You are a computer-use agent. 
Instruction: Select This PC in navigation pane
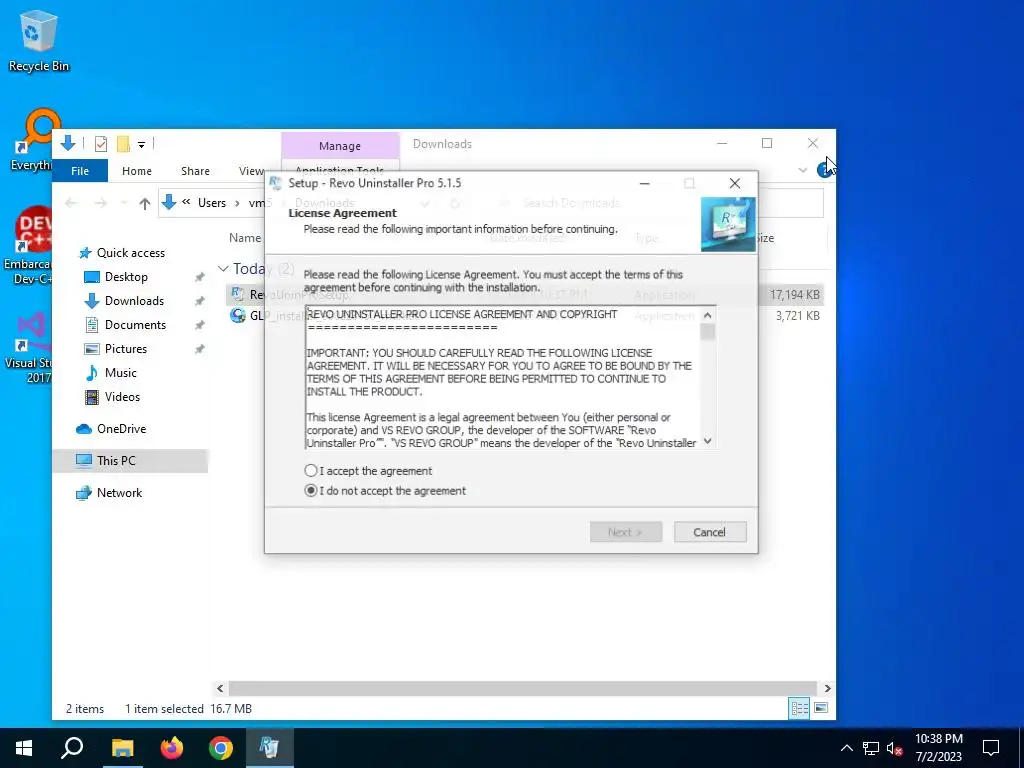(x=116, y=461)
